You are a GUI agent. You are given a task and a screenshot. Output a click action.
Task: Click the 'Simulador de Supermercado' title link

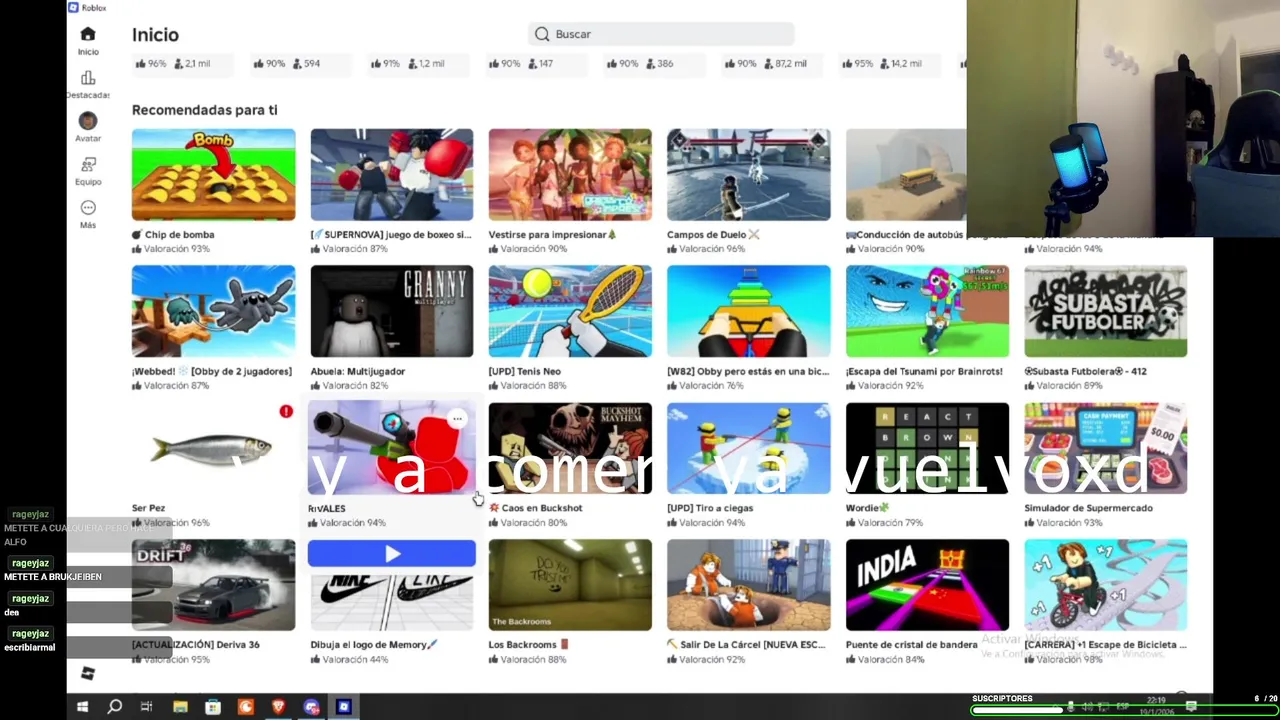(x=1088, y=508)
